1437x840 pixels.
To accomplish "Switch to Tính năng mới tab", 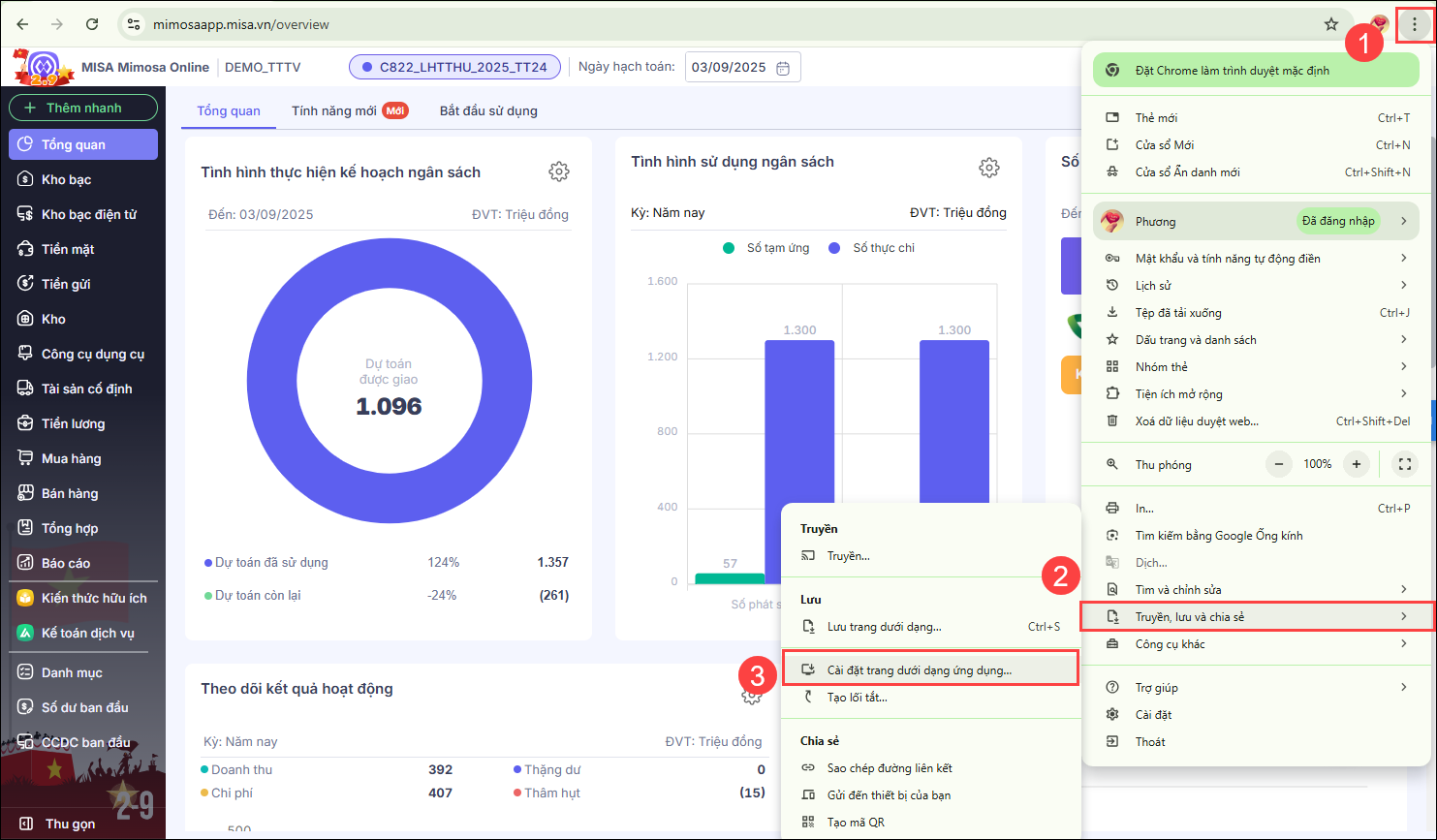I will pos(334,110).
